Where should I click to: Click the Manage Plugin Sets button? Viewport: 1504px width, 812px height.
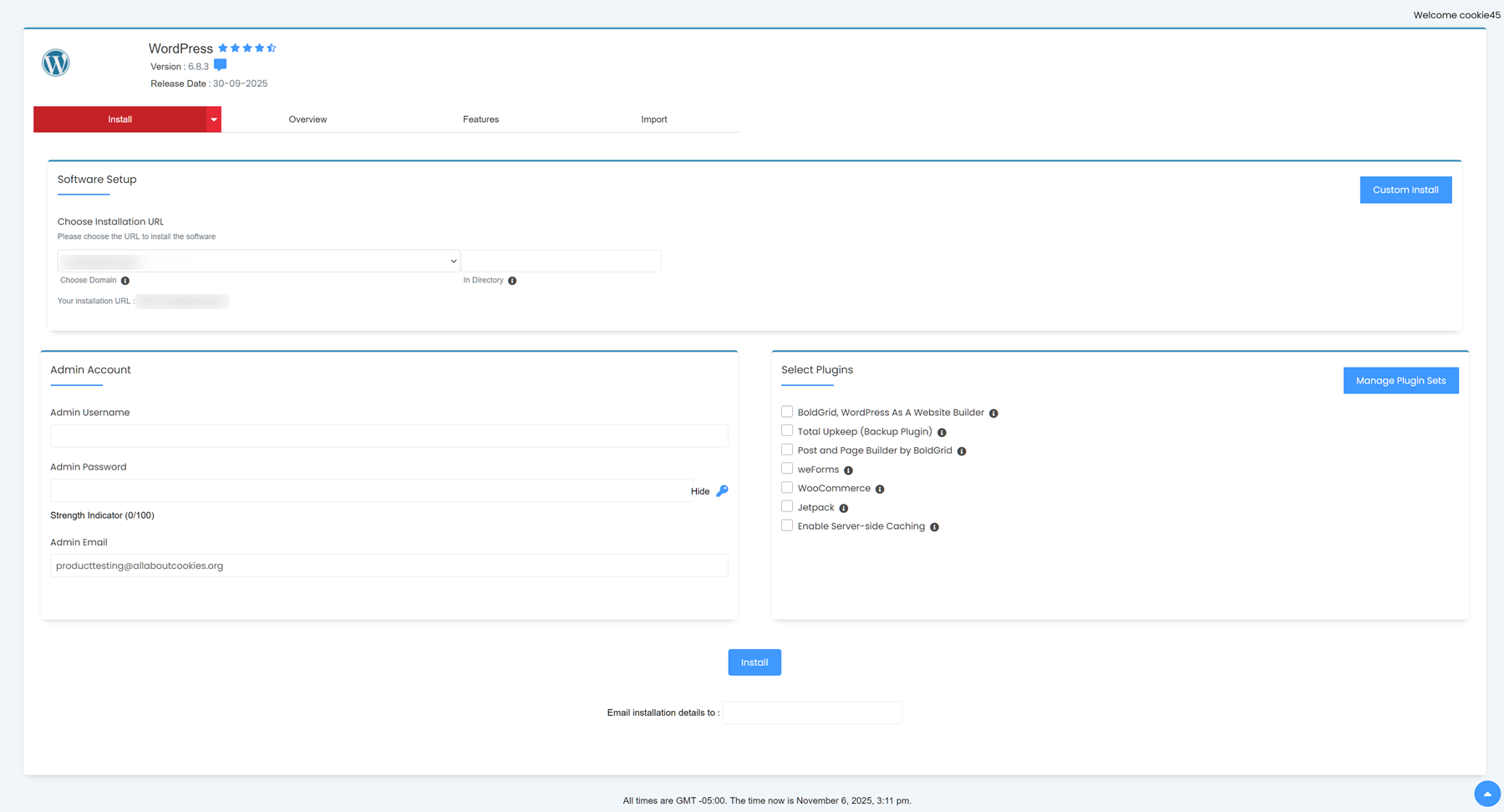1400,381
